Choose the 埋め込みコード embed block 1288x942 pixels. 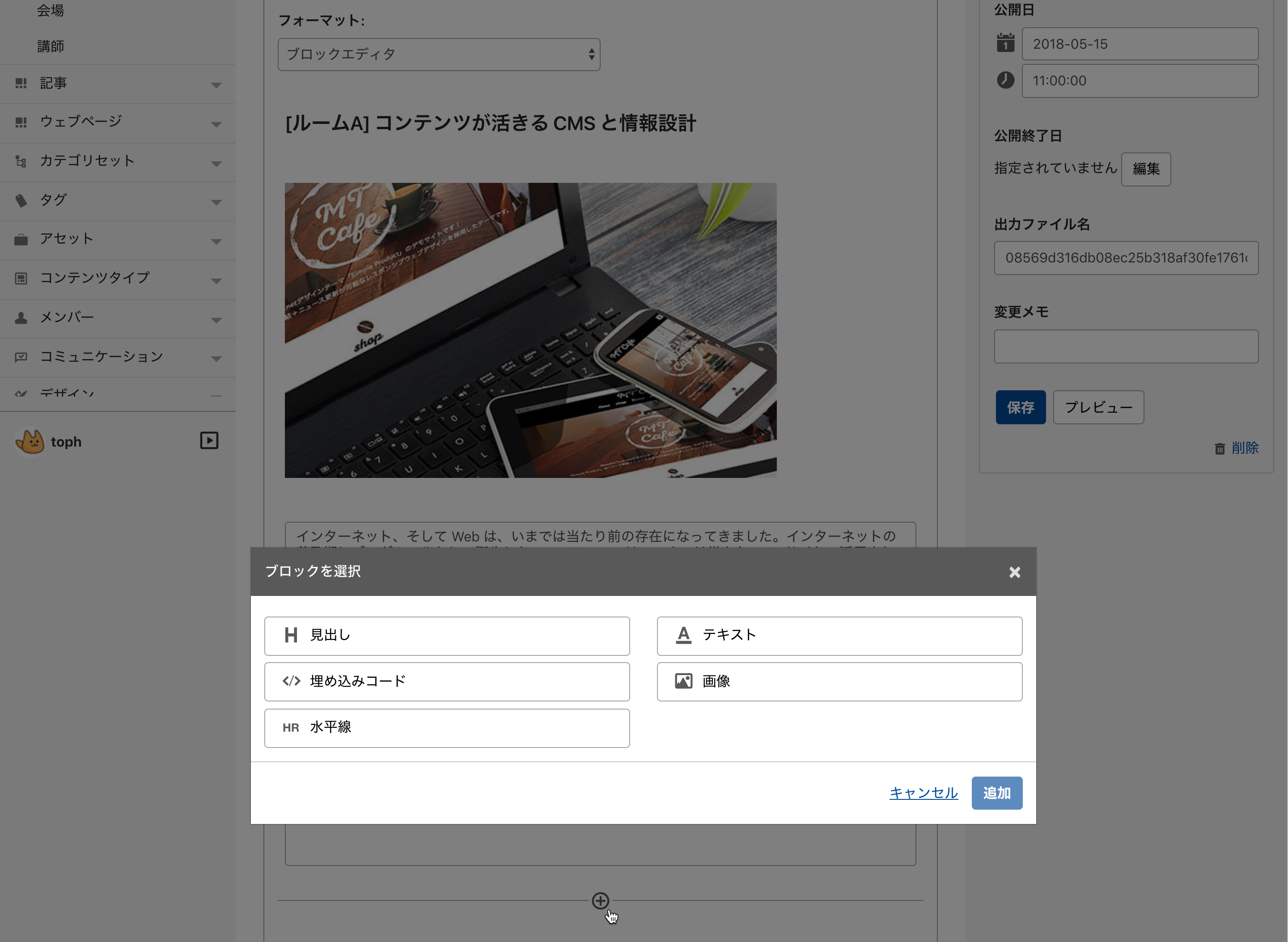point(447,681)
